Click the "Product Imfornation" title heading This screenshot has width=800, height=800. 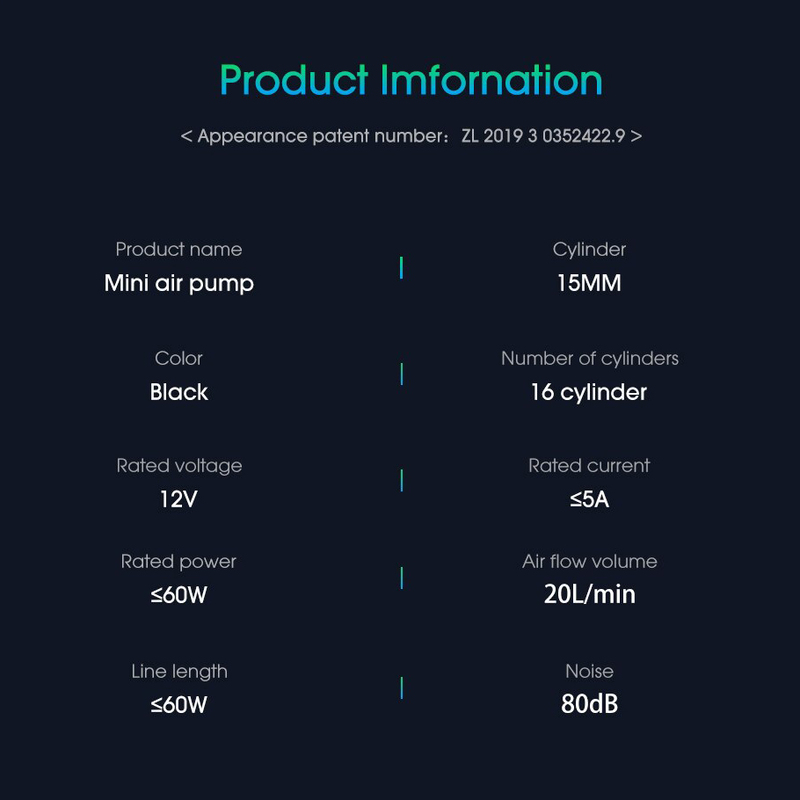point(411,80)
